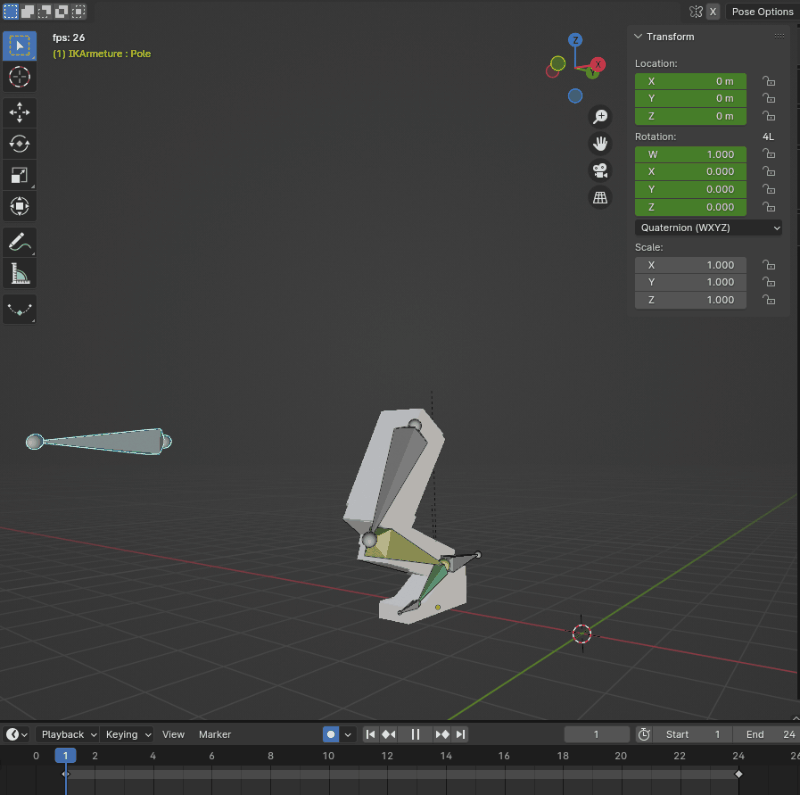The image size is (800, 795).
Task: Enable X-axis mirror toggle beside Pose Options
Action: pos(713,12)
